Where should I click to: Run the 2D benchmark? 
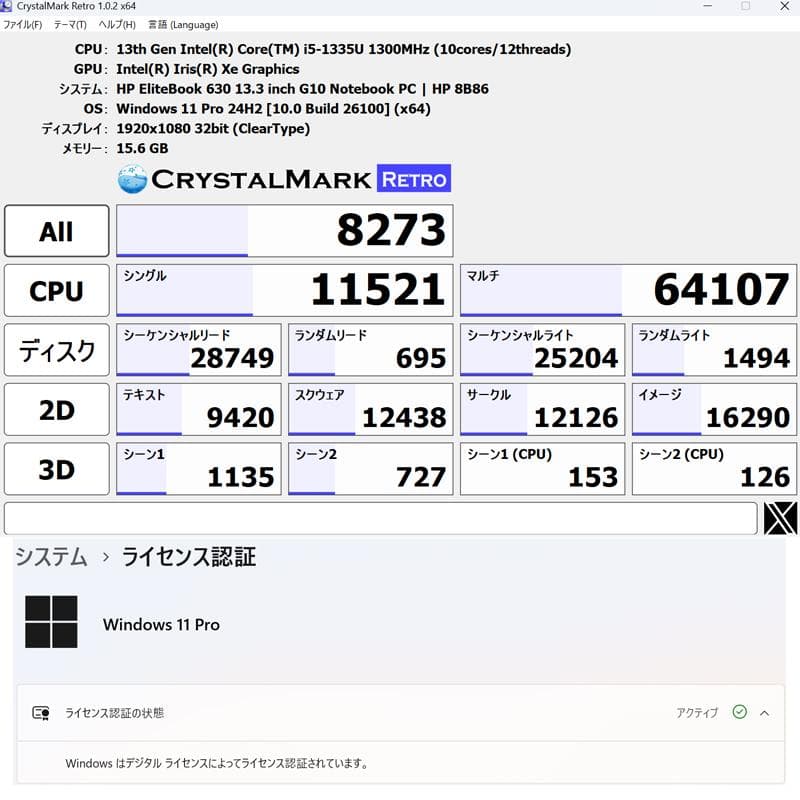click(56, 408)
